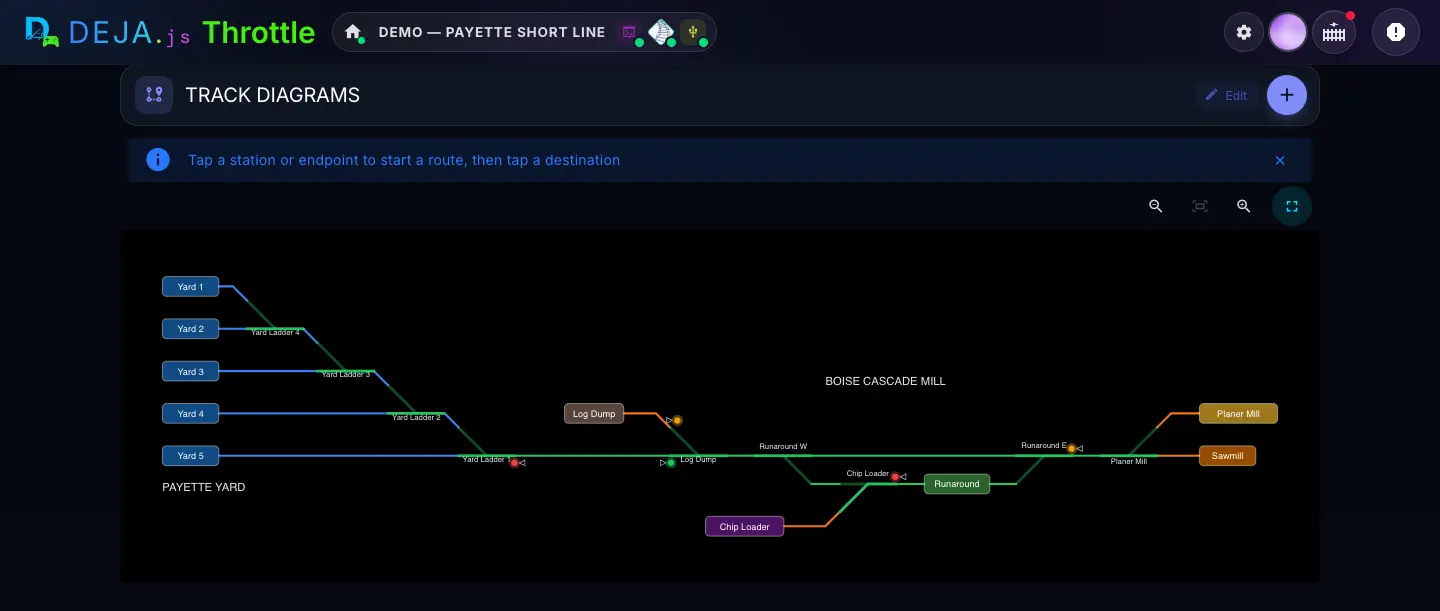Select the purple Chip Loader station box
1440x611 pixels.
pyautogui.click(x=744, y=526)
